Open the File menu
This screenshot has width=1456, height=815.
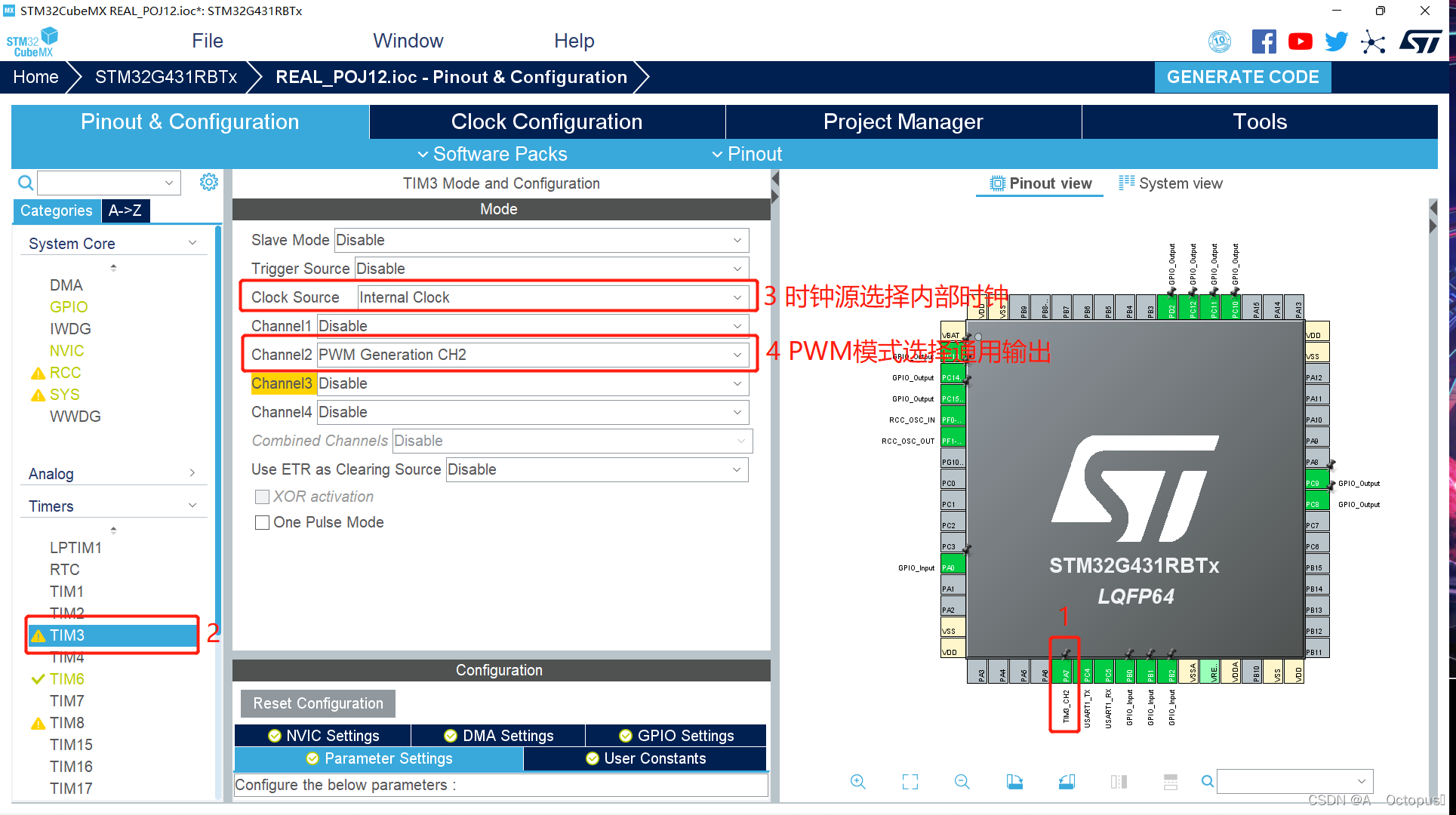207,41
